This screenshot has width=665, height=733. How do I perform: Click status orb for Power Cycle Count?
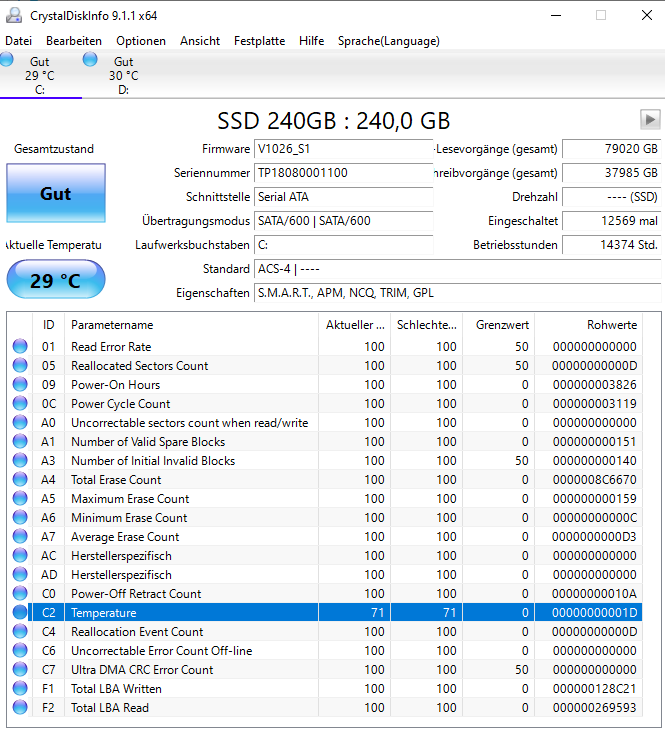click(20, 403)
